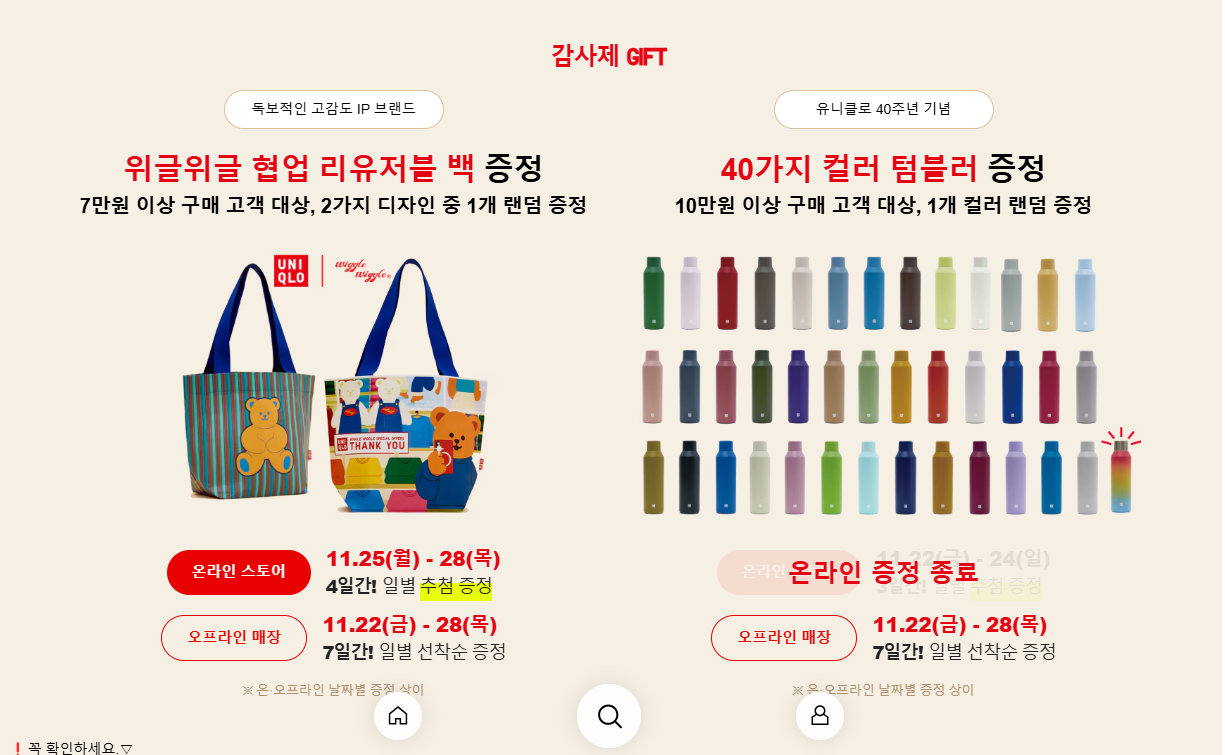Image resolution: width=1225 pixels, height=755 pixels.
Task: Click 오프라인 매장 button under reusable bag
Action: [x=234, y=638]
